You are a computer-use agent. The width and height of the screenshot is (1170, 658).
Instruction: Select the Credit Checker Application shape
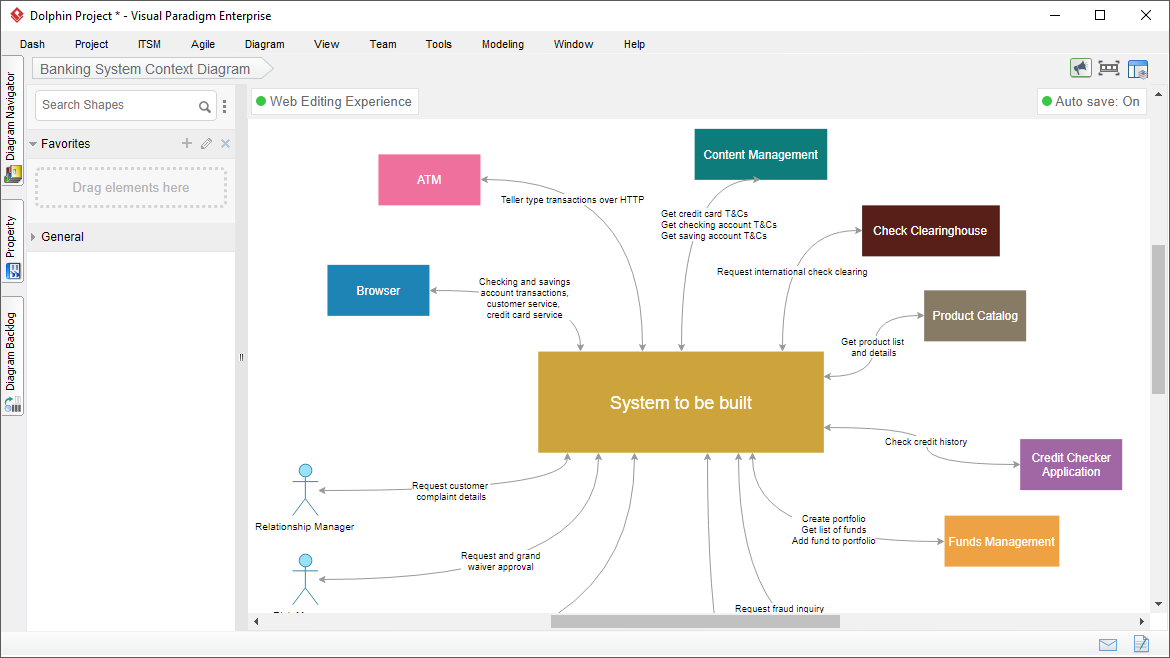pos(1071,464)
